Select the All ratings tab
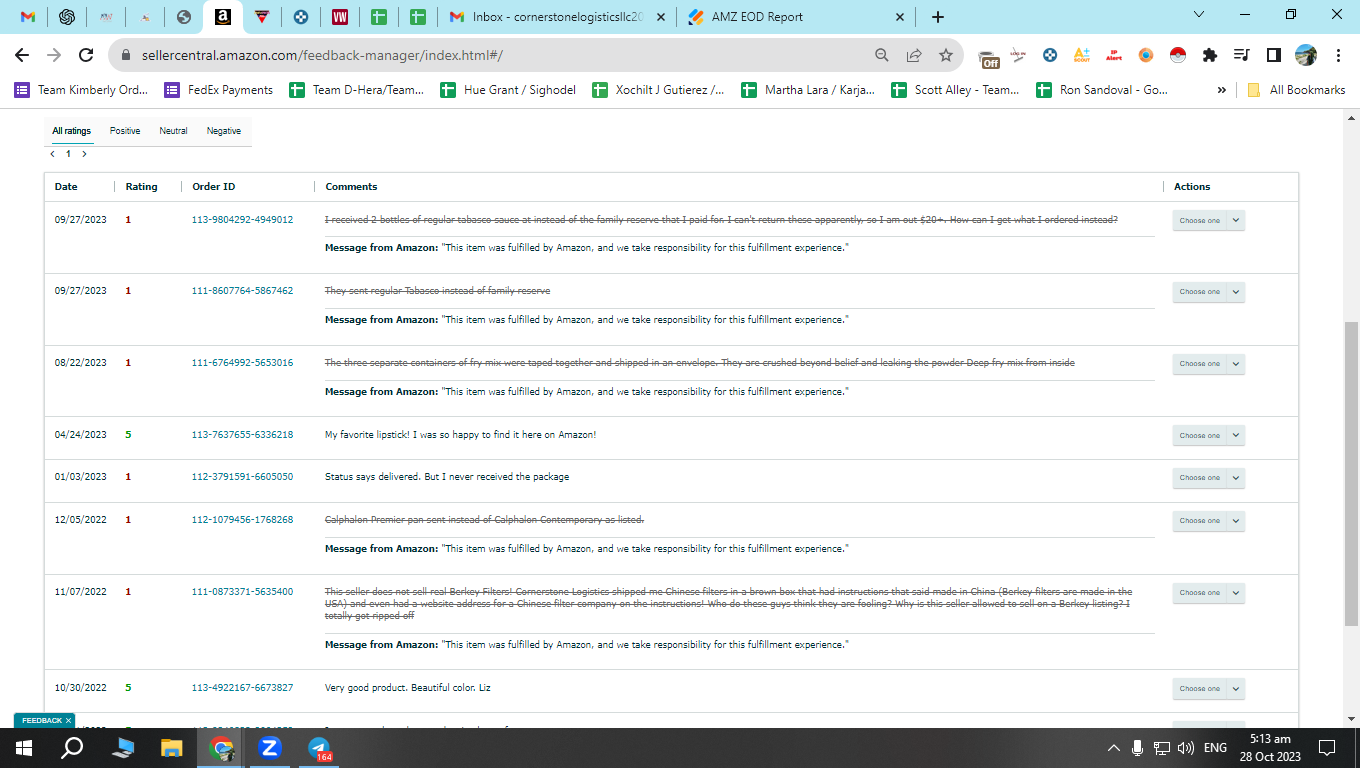The height and width of the screenshot is (768, 1360). [72, 131]
